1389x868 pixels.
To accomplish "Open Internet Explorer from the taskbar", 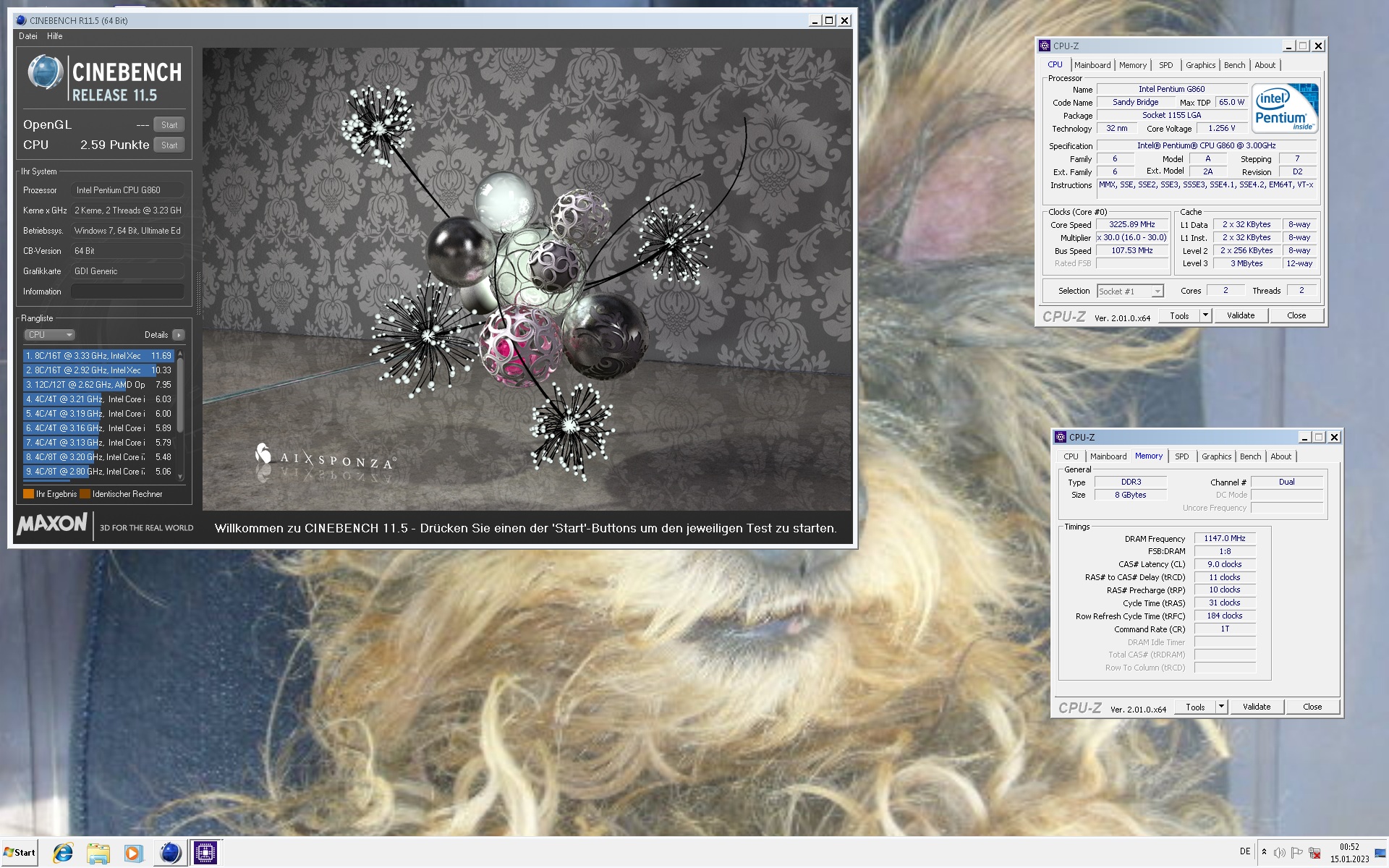I will pyautogui.click(x=63, y=853).
